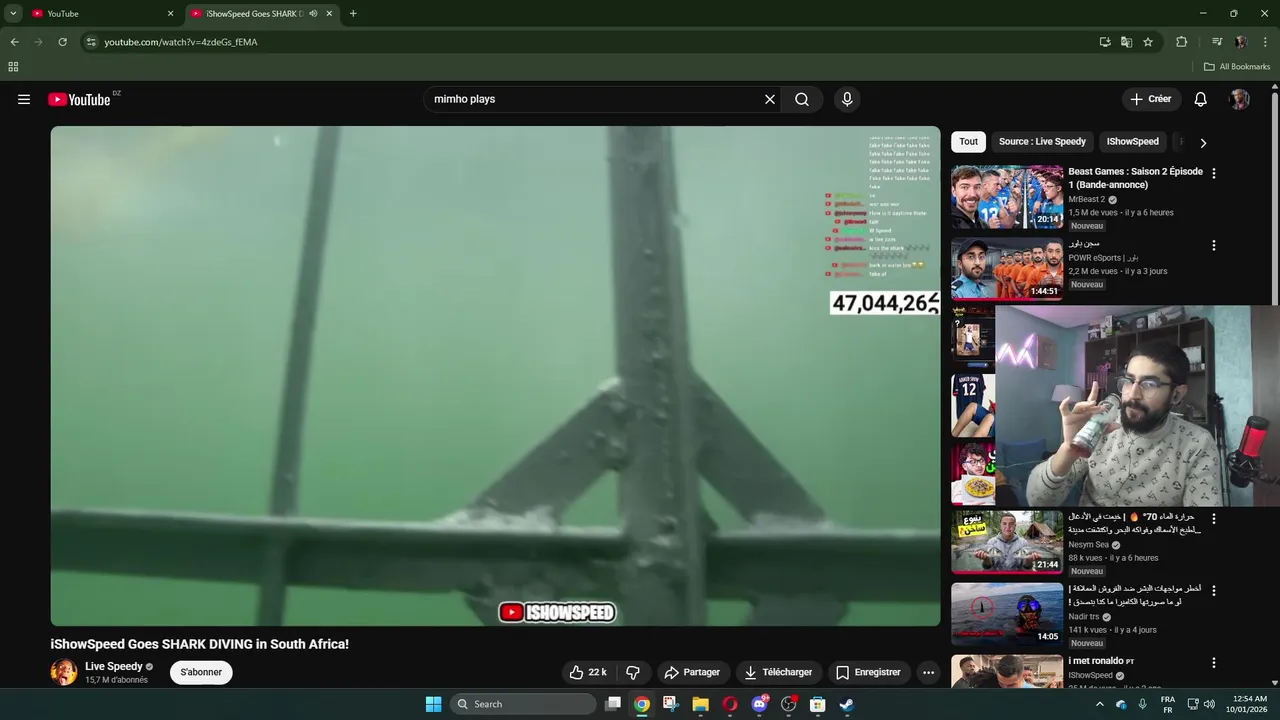Screen dimensions: 1280x720
Task: Open File Explorer from the taskbar
Action: tap(701, 704)
